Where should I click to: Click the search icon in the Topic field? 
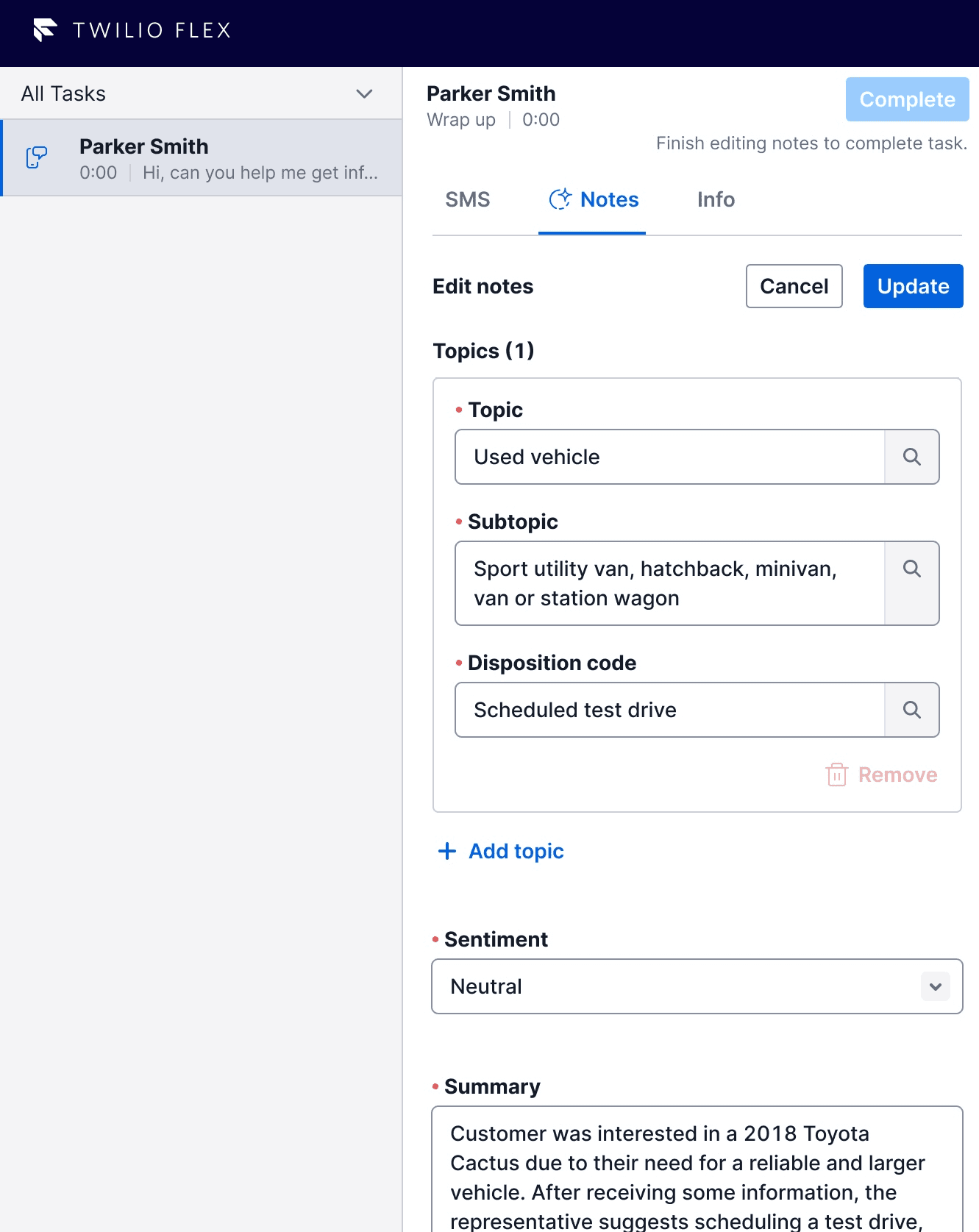[x=911, y=457]
